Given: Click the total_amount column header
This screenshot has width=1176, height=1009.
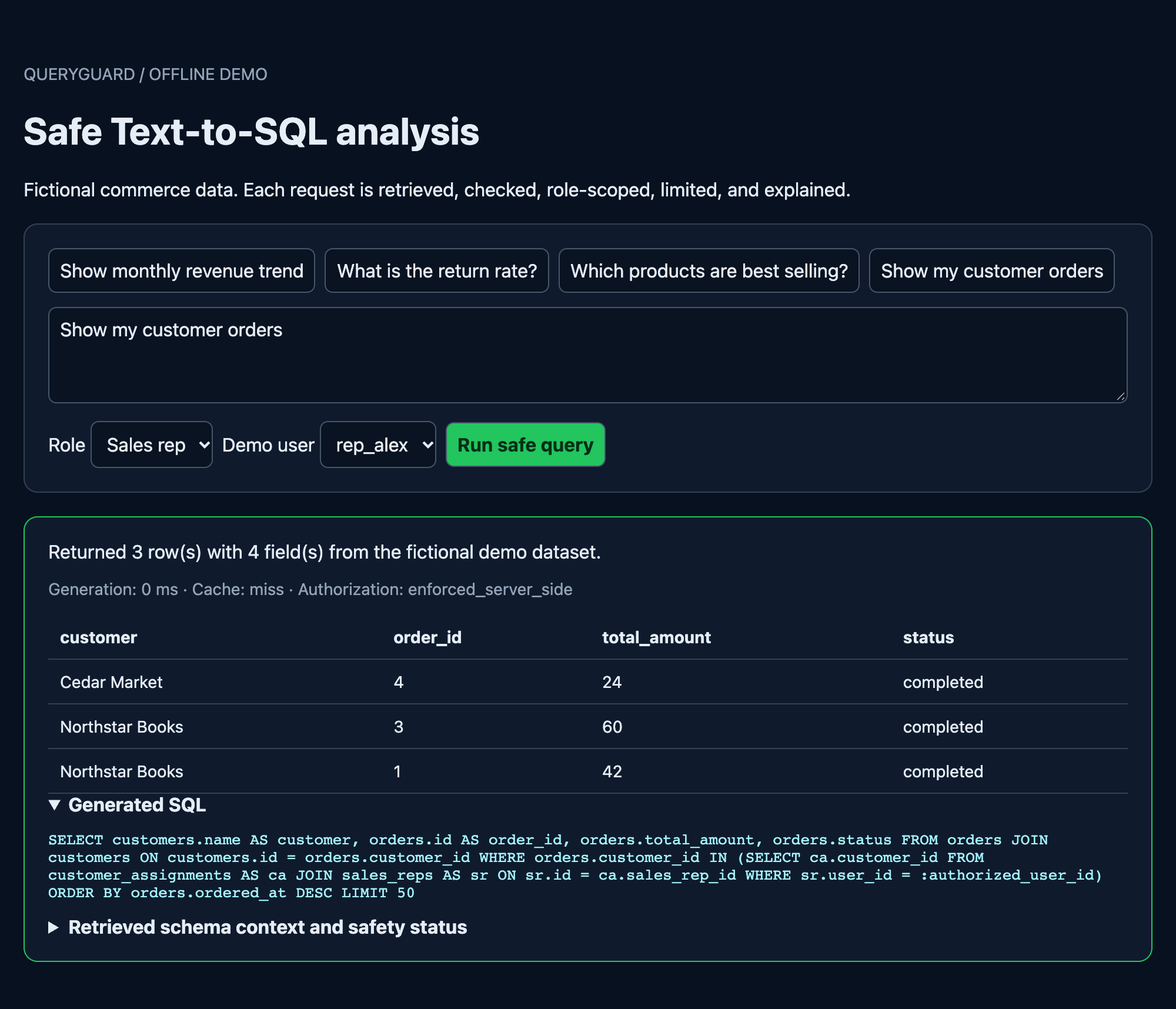Looking at the screenshot, I should coord(656,637).
